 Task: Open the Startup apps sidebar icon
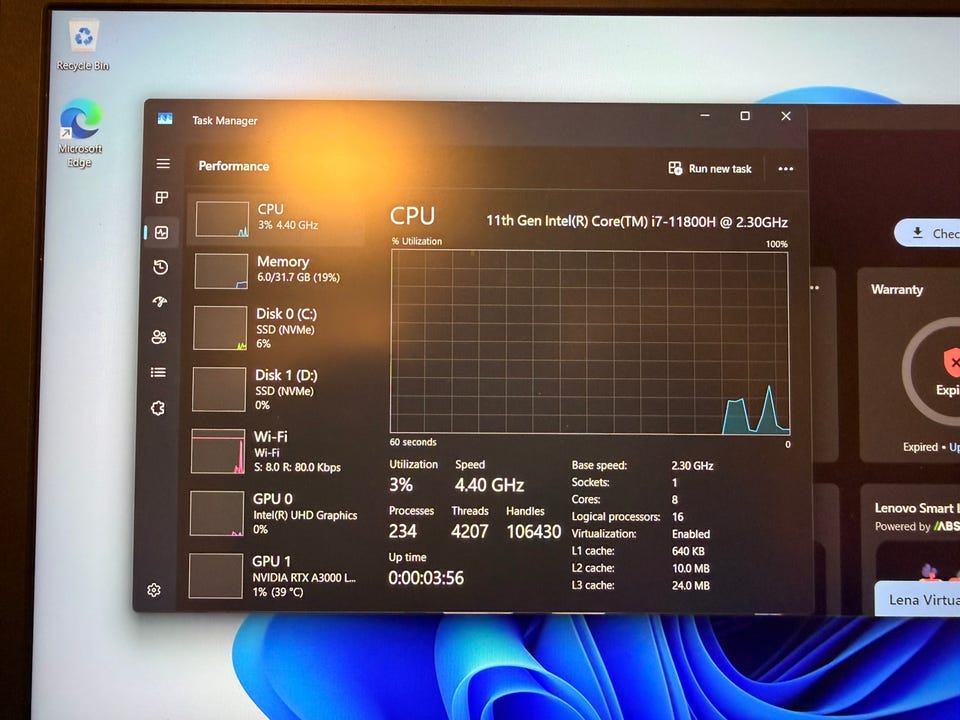160,301
